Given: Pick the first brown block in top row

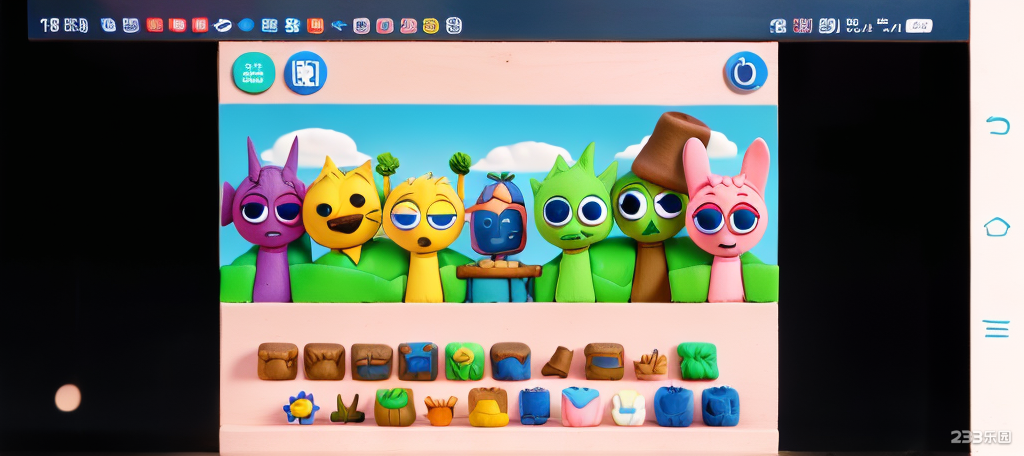Looking at the screenshot, I should (278, 361).
